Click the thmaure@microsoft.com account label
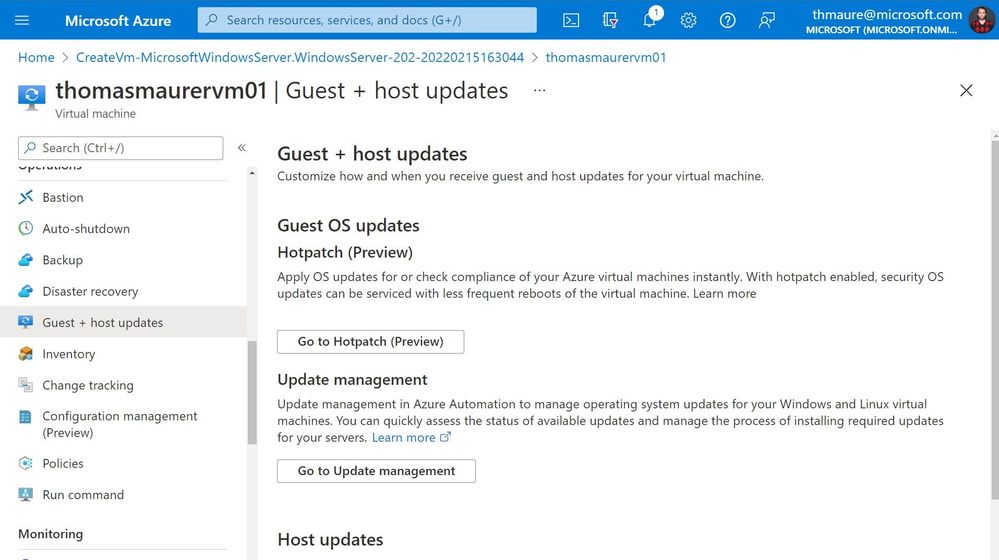The height and width of the screenshot is (560, 999). (x=887, y=14)
